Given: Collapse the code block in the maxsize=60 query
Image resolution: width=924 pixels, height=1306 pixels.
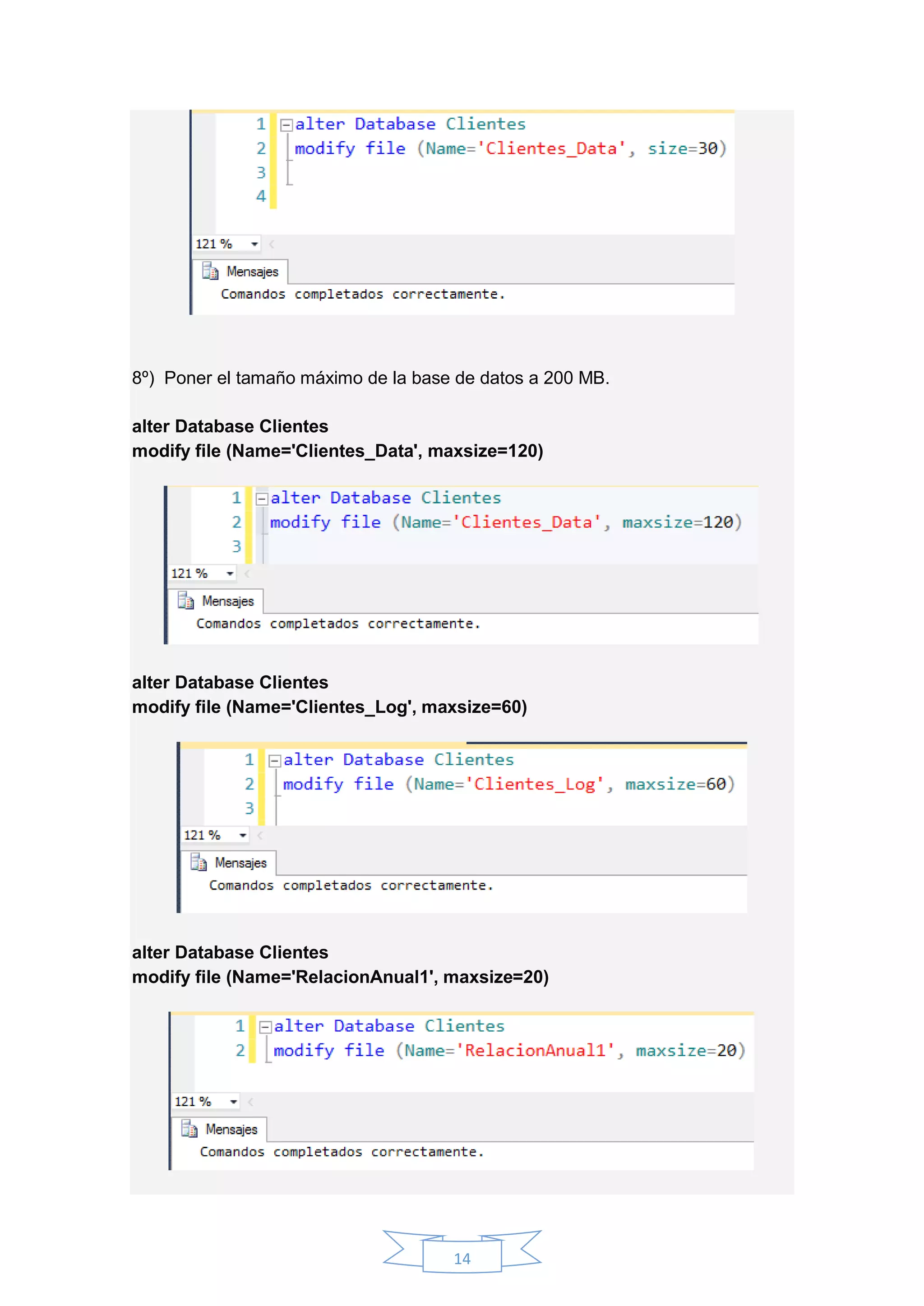Looking at the screenshot, I should pyautogui.click(x=275, y=761).
